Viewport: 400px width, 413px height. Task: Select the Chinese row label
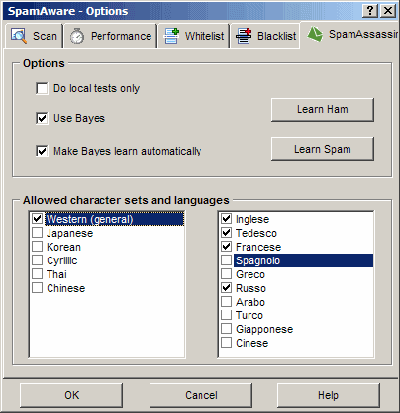[x=66, y=288]
